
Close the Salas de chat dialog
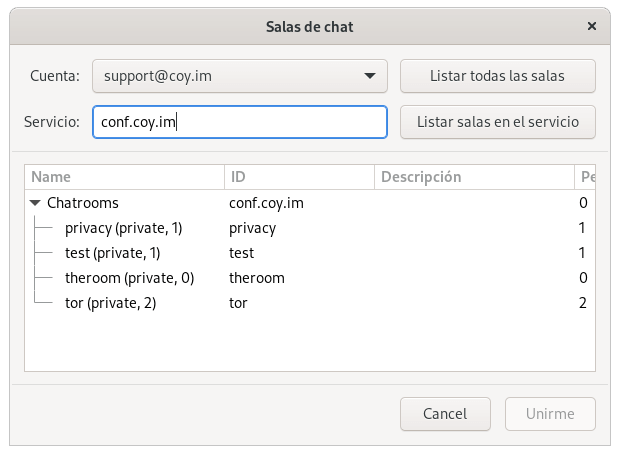pyautogui.click(x=593, y=26)
